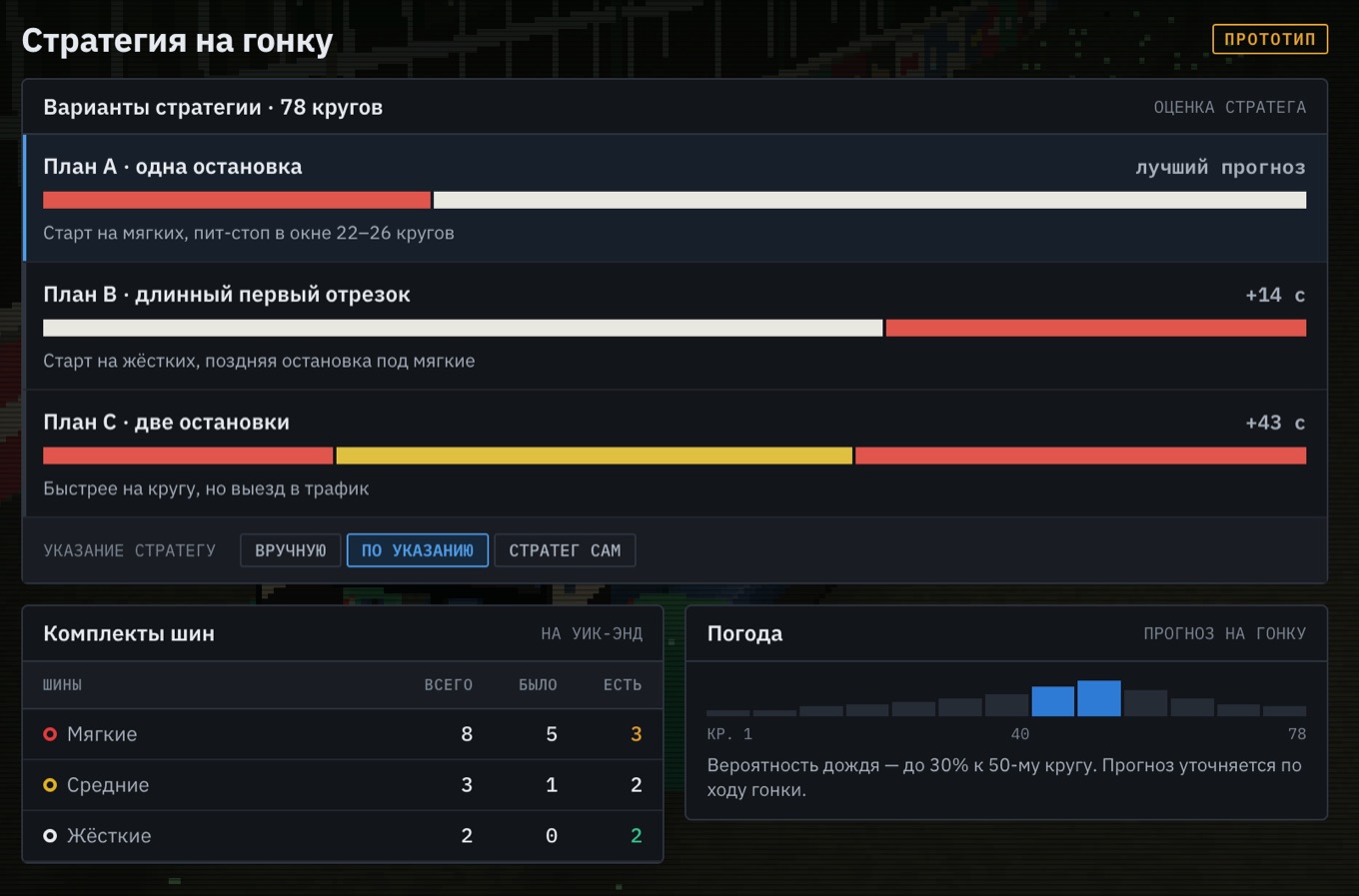Click the white Жёсткие tyre compound icon

(x=50, y=836)
